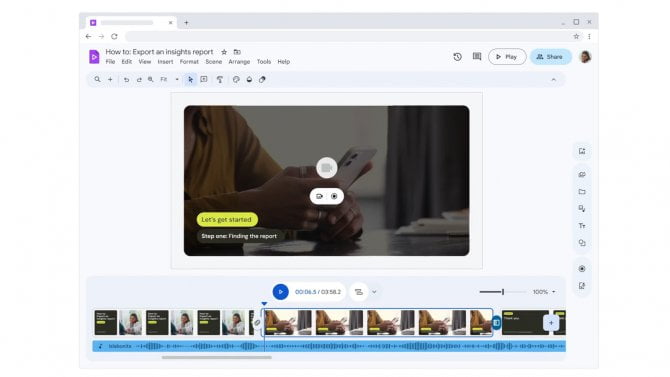Click the fill color icon
Screen dimensions: 670x377
[x=249, y=80]
